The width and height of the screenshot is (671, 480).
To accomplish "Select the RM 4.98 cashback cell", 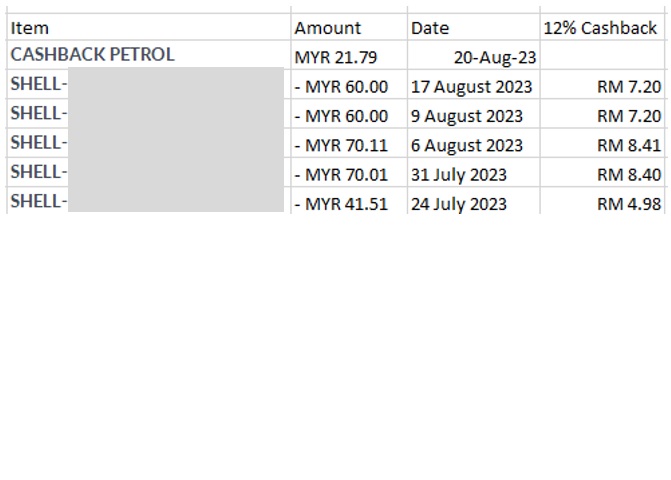I will pyautogui.click(x=603, y=201).
